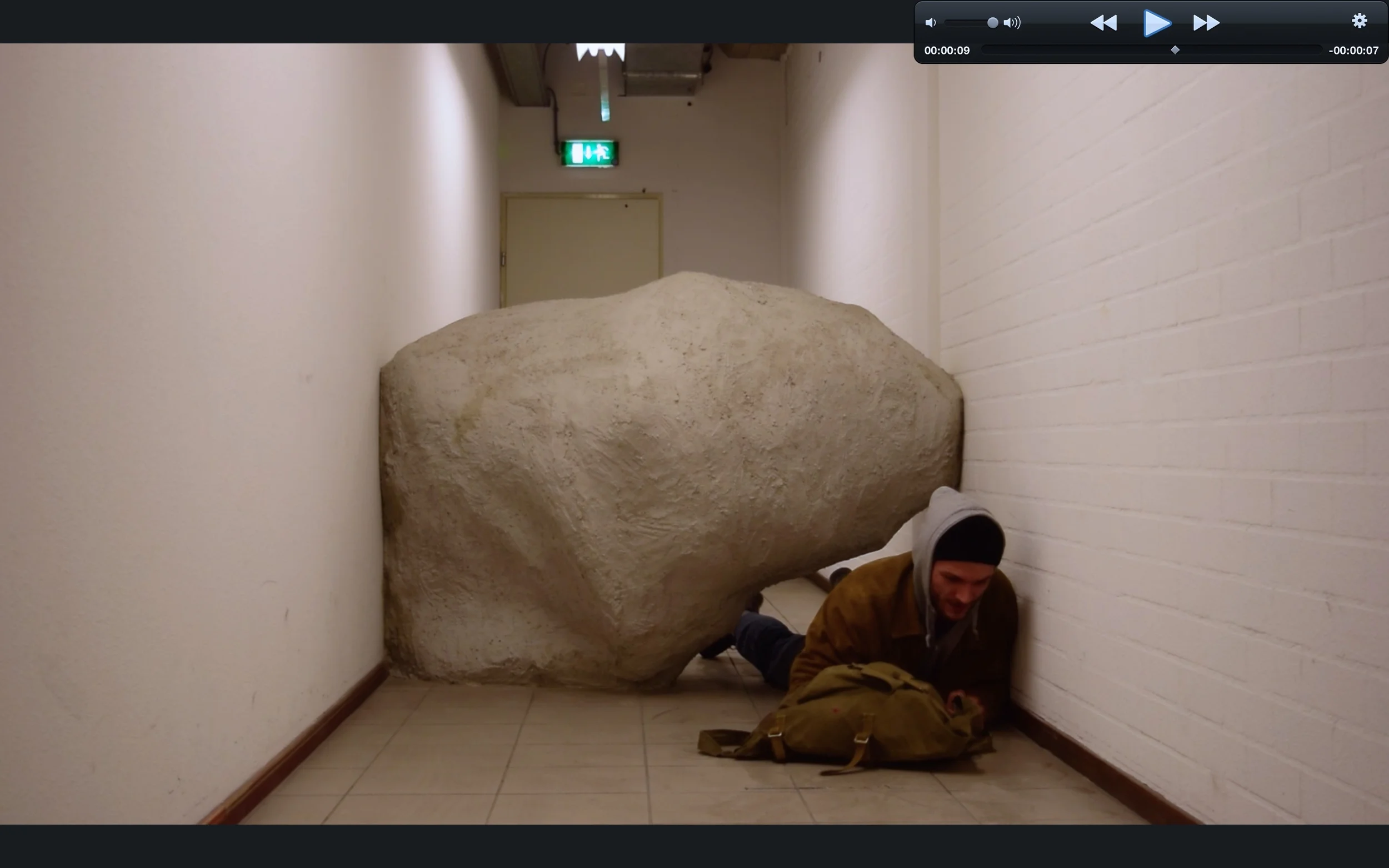This screenshot has height=868, width=1389.
Task: Click the fast-forward control to skip ahead
Action: coord(1206,23)
